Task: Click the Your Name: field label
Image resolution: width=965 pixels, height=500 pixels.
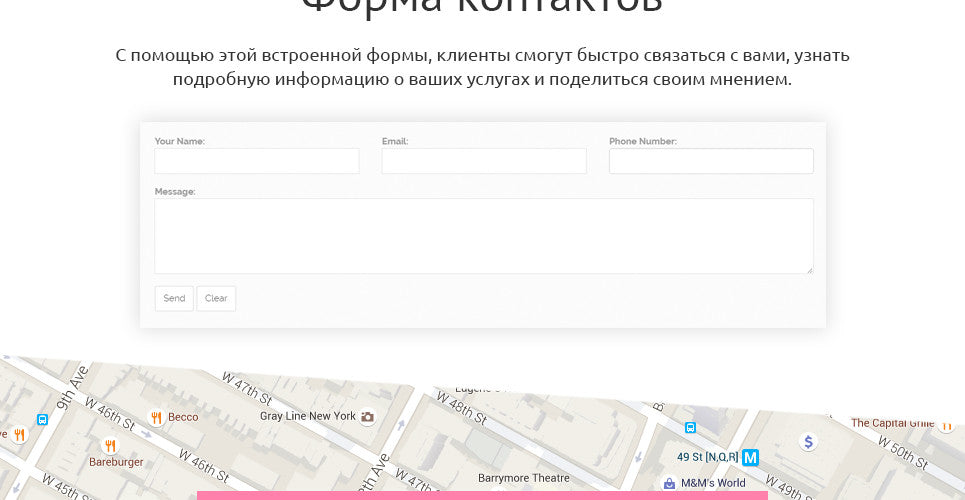Action: (180, 141)
